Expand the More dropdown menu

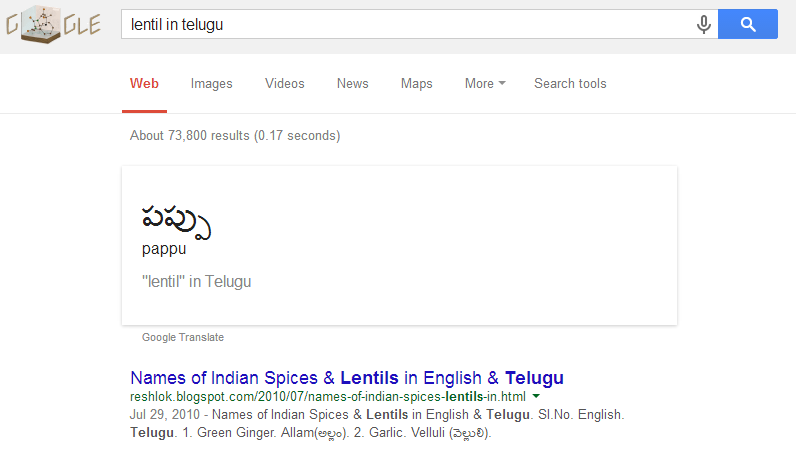[x=485, y=84]
